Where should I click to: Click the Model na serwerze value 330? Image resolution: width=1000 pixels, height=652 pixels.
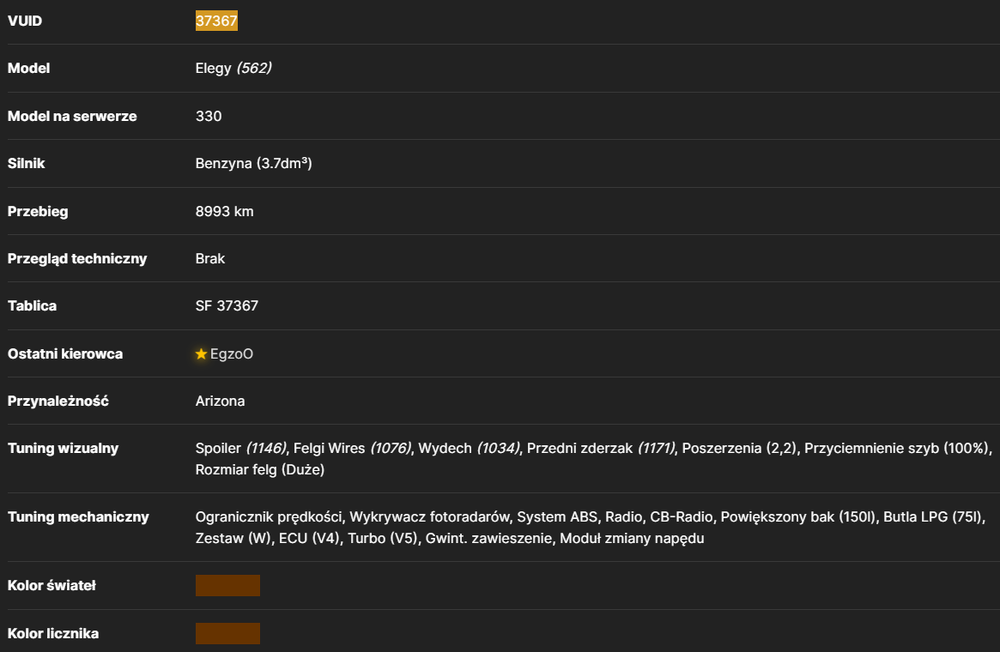pos(209,116)
